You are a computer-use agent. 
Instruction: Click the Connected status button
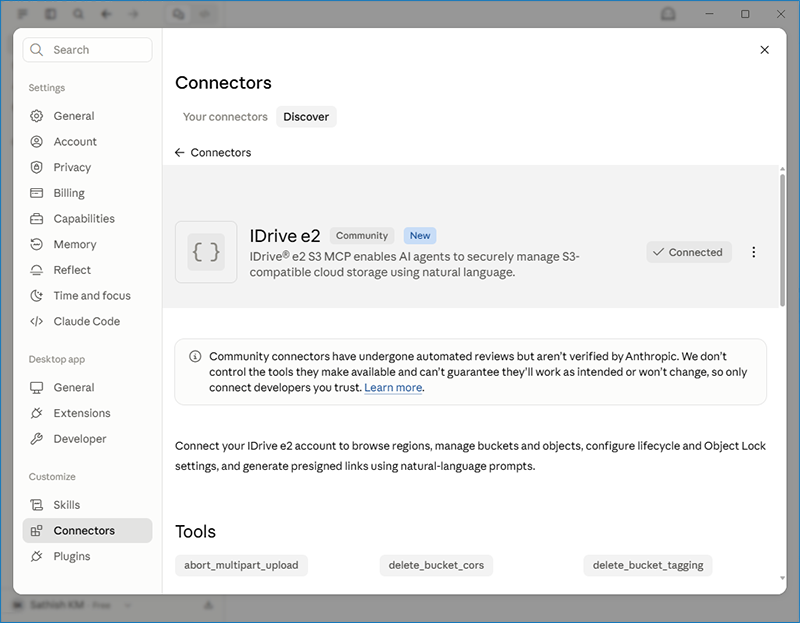tap(689, 252)
